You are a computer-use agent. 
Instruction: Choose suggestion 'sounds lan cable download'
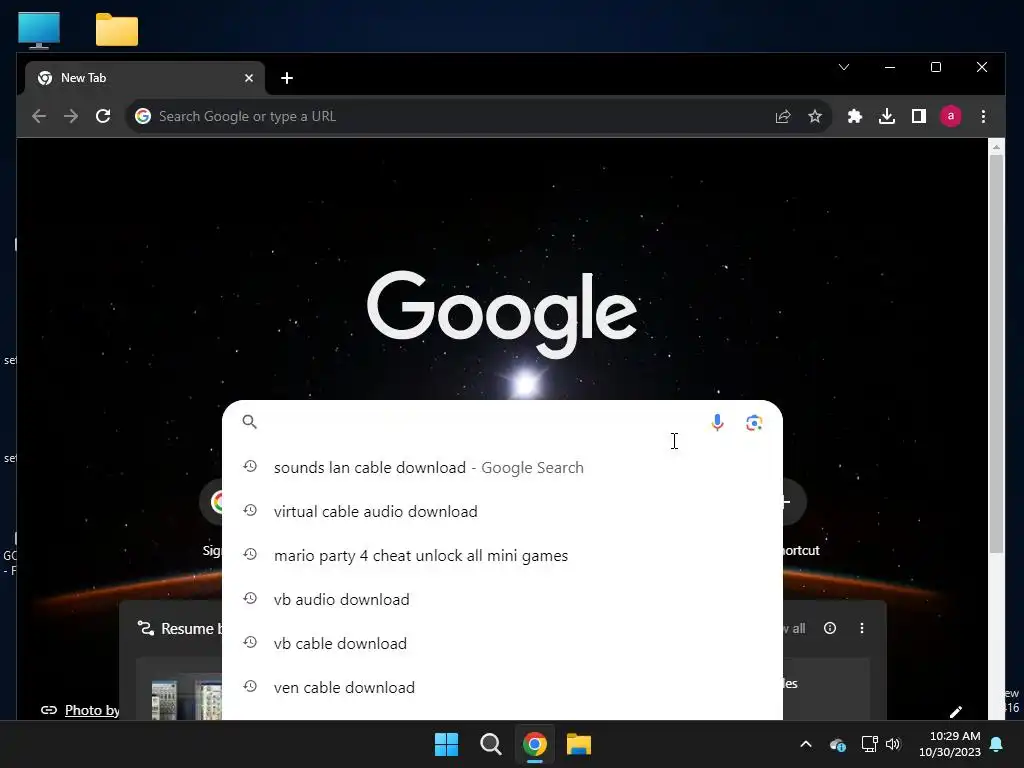pyautogui.click(x=502, y=468)
